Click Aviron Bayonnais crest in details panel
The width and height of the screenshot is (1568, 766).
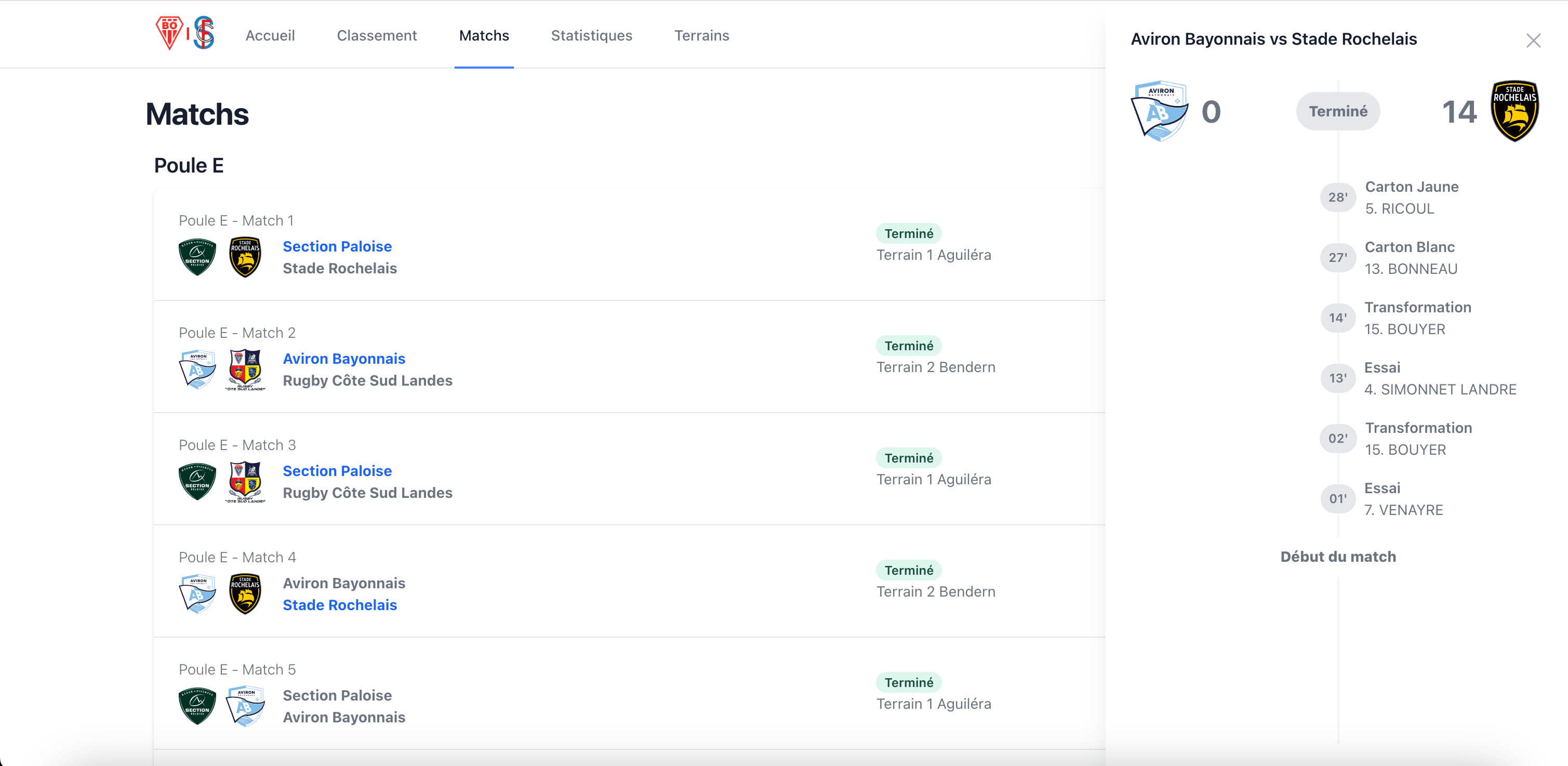point(1159,111)
